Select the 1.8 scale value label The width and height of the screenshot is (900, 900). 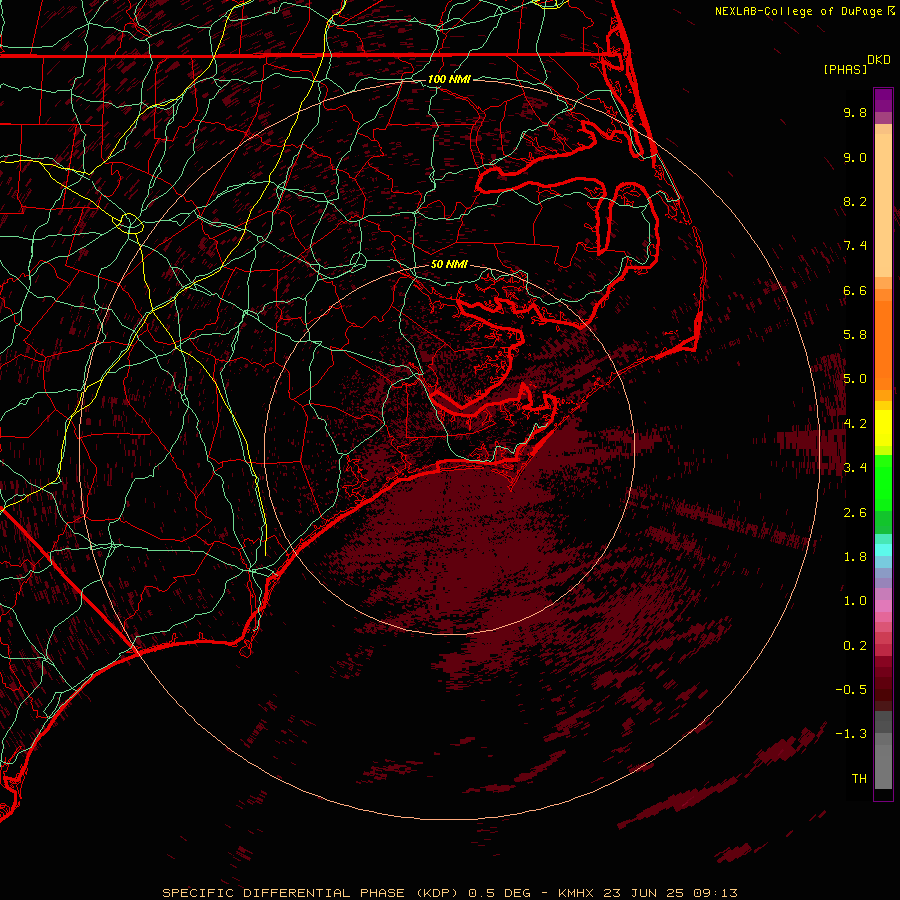pos(855,557)
